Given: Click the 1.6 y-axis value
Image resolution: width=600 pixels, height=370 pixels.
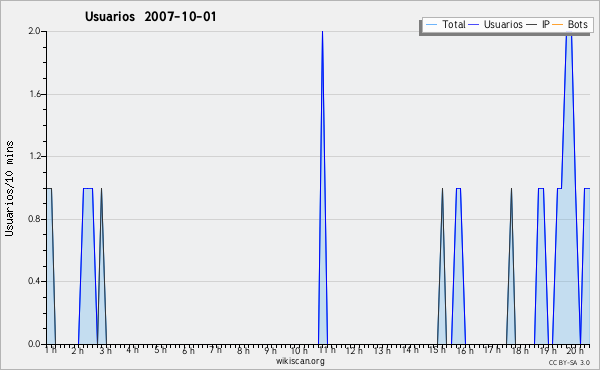Looking at the screenshot, I should [34, 94].
